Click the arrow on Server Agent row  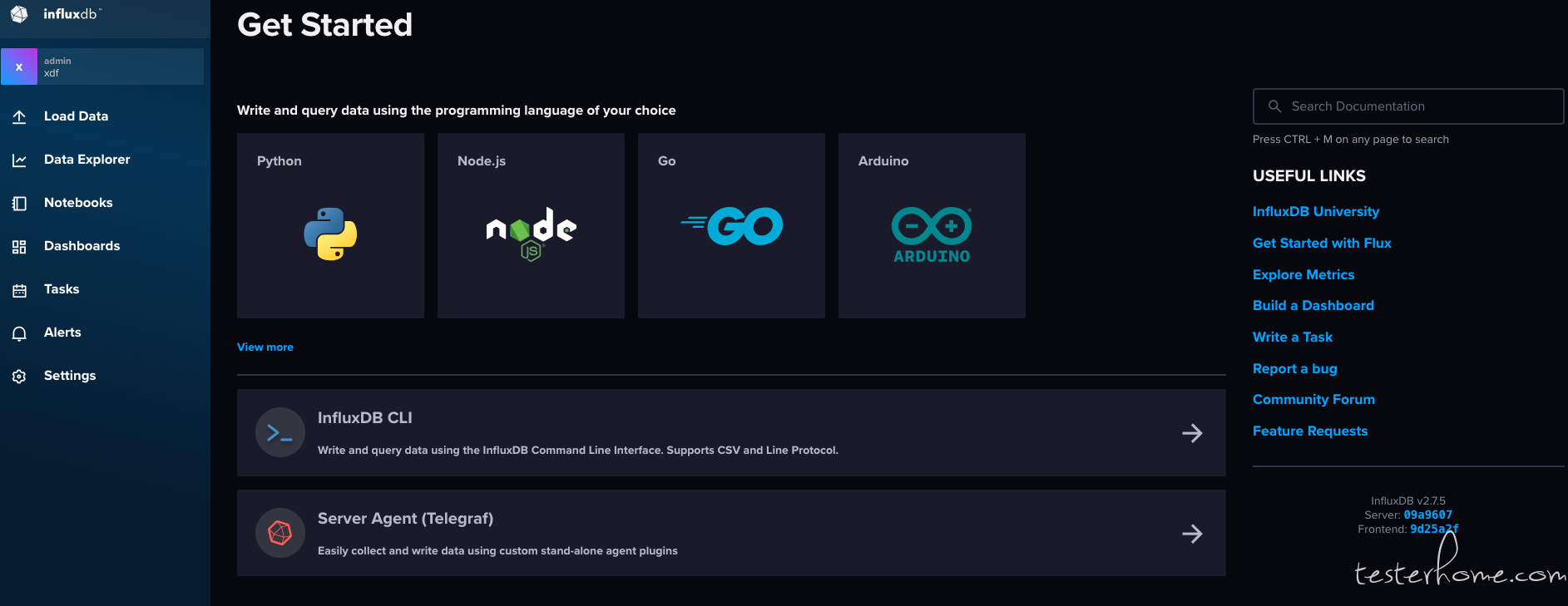[1192, 533]
